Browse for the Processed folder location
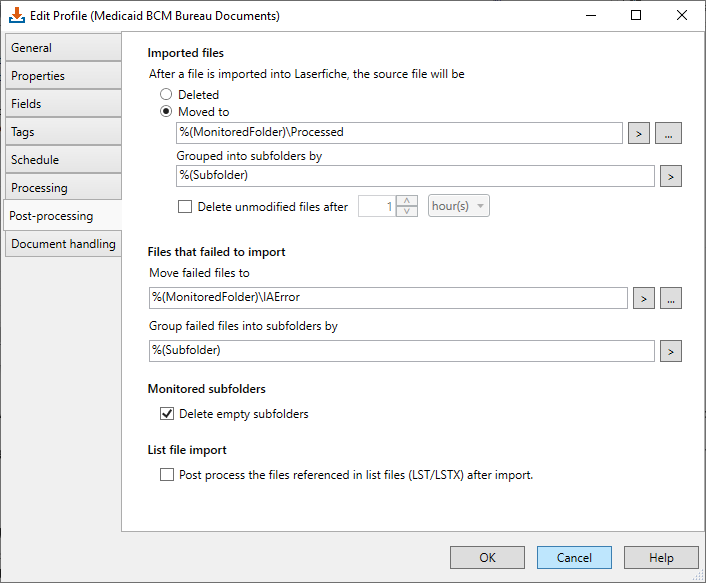The image size is (706, 583). (668, 133)
